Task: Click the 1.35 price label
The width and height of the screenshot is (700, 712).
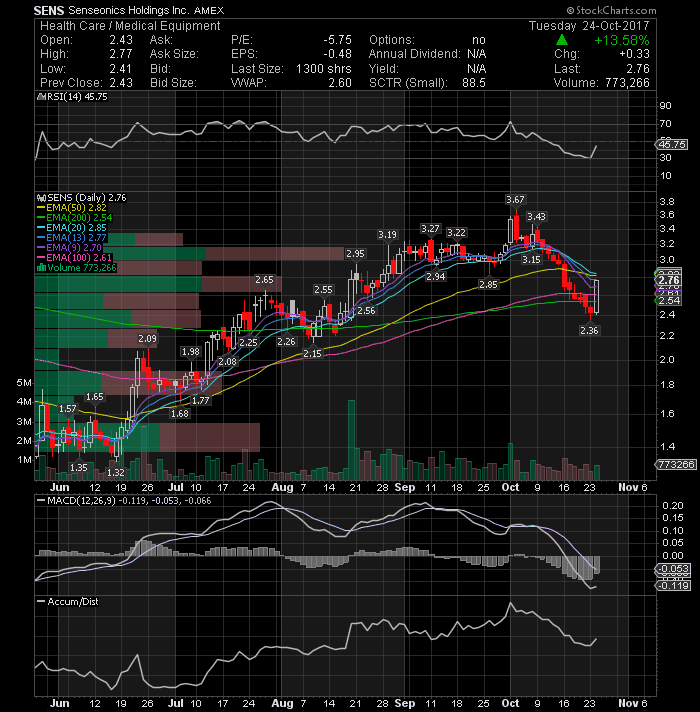Action: 79,467
